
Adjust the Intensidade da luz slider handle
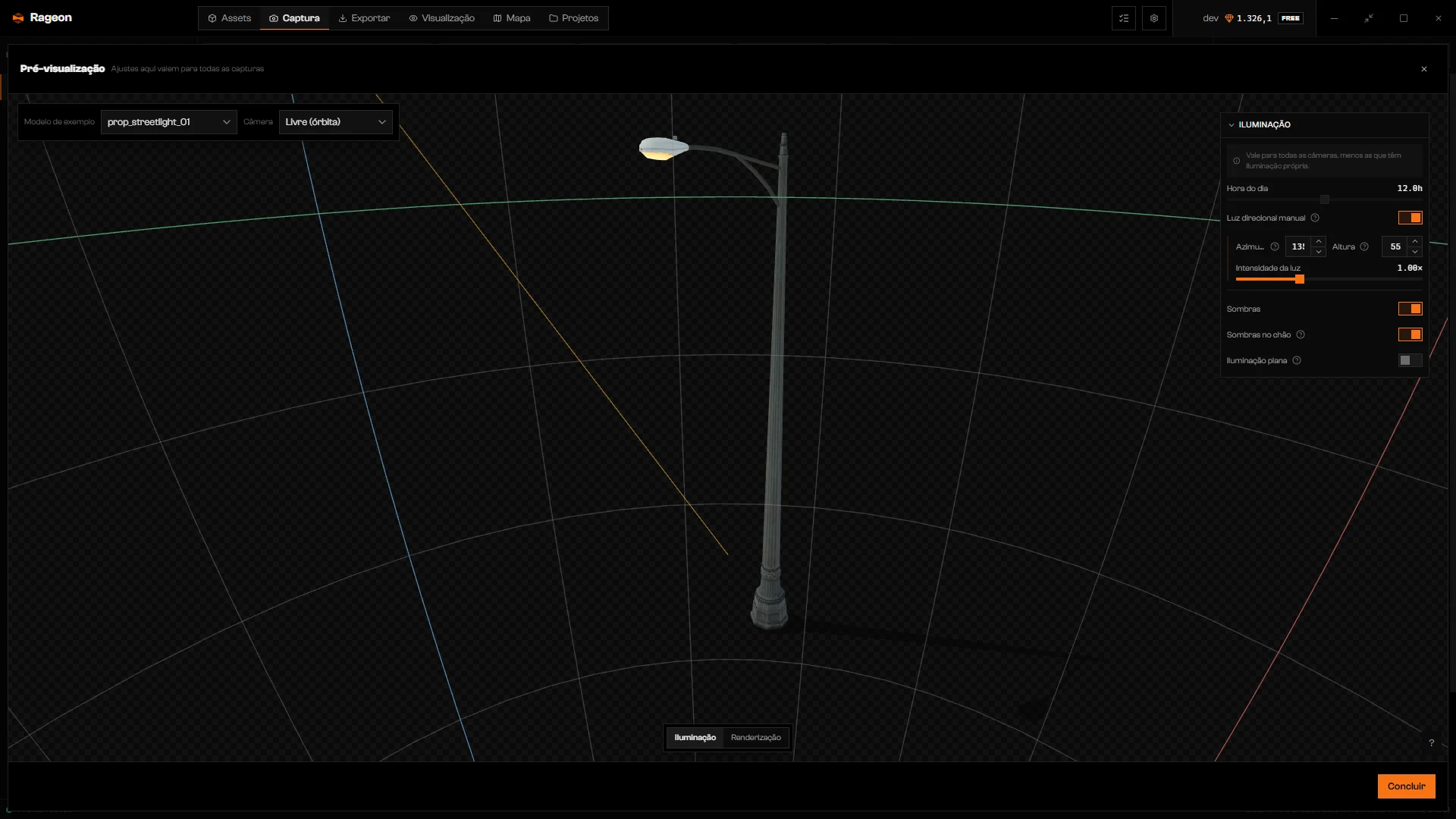coord(1300,280)
